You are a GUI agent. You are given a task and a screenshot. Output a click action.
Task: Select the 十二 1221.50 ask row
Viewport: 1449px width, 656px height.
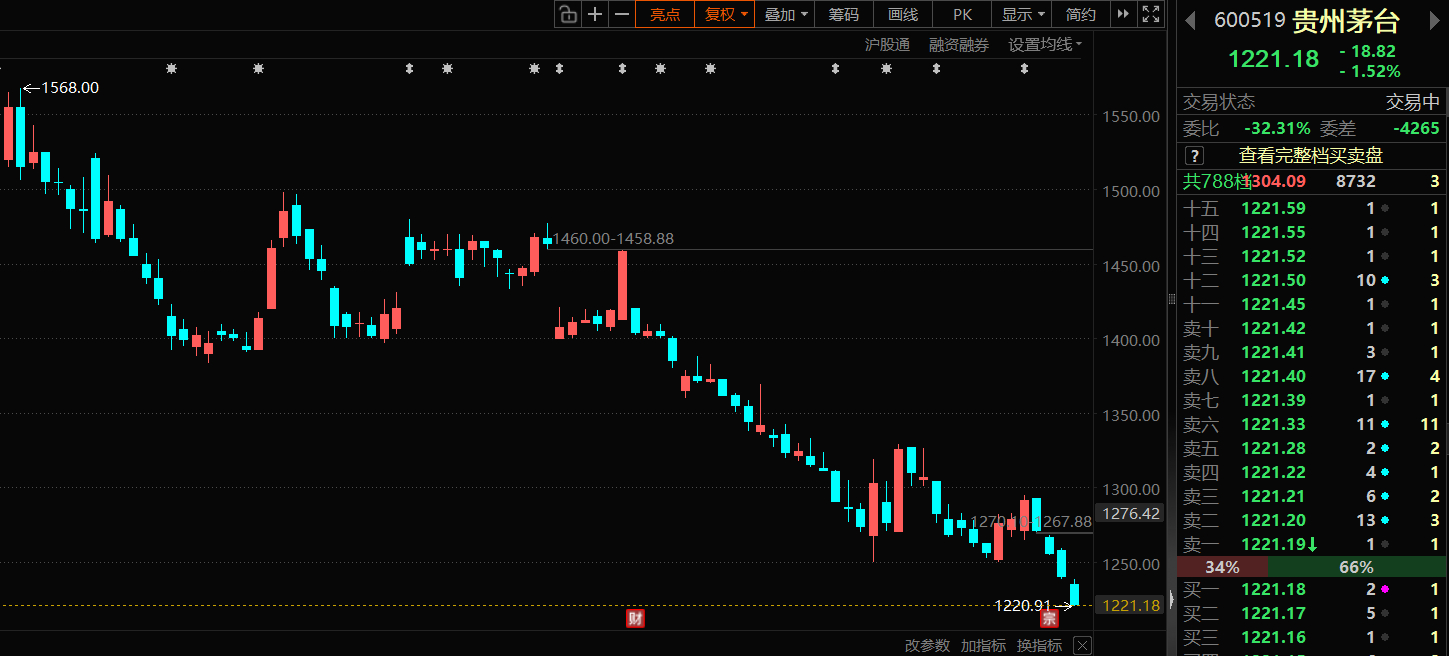pyautogui.click(x=1312, y=280)
